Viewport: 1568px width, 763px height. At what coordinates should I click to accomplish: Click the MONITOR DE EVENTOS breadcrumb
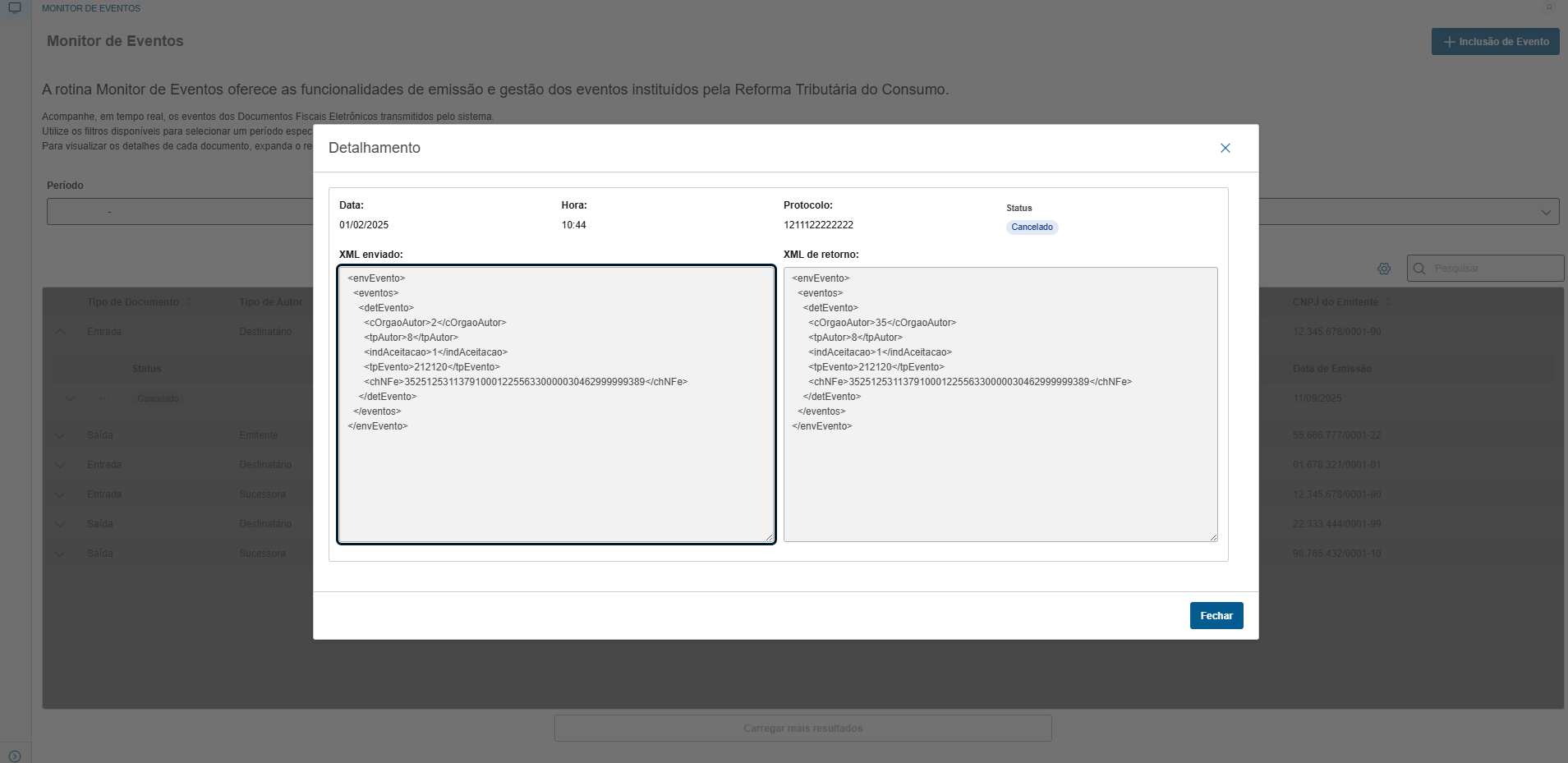pos(91,8)
